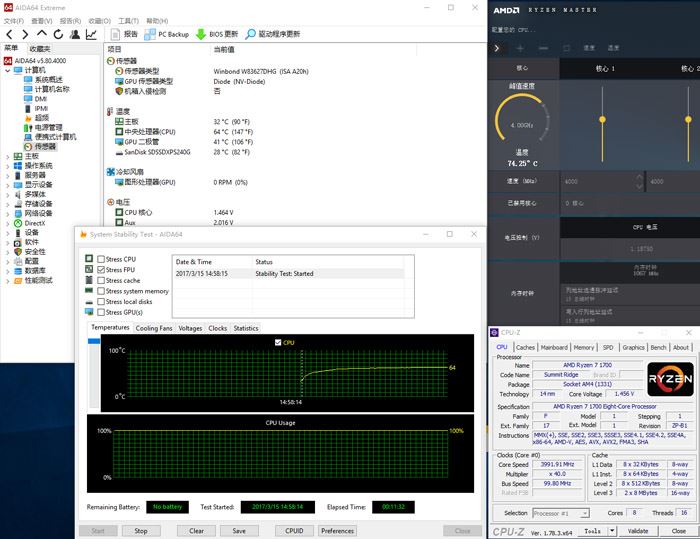Select the IPMI item in tree
The width and height of the screenshot is (700, 539).
pos(41,108)
